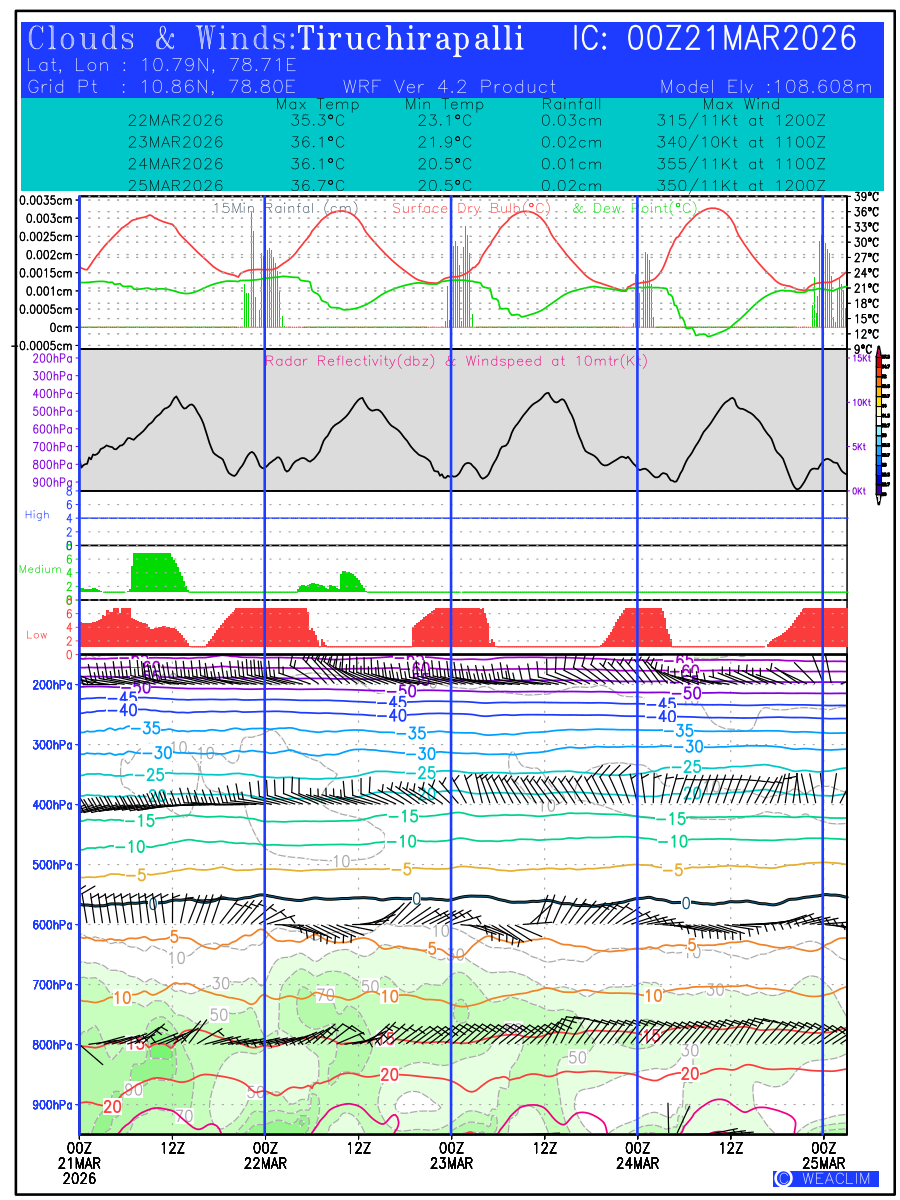The width and height of the screenshot is (900, 1200).
Task: Click the 00Z 21MAR 2026 start label
Action: tap(79, 1162)
